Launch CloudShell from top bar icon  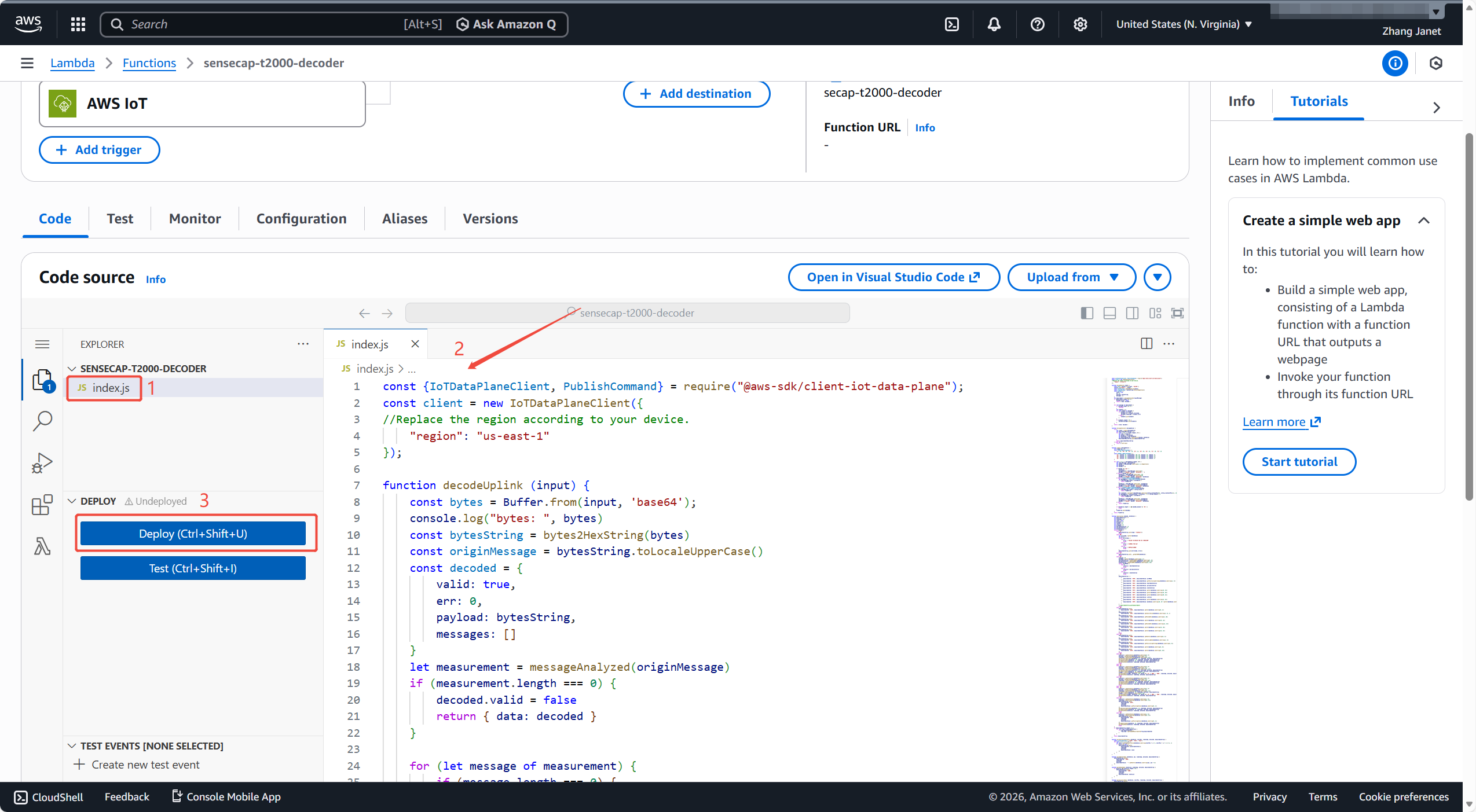pos(951,24)
